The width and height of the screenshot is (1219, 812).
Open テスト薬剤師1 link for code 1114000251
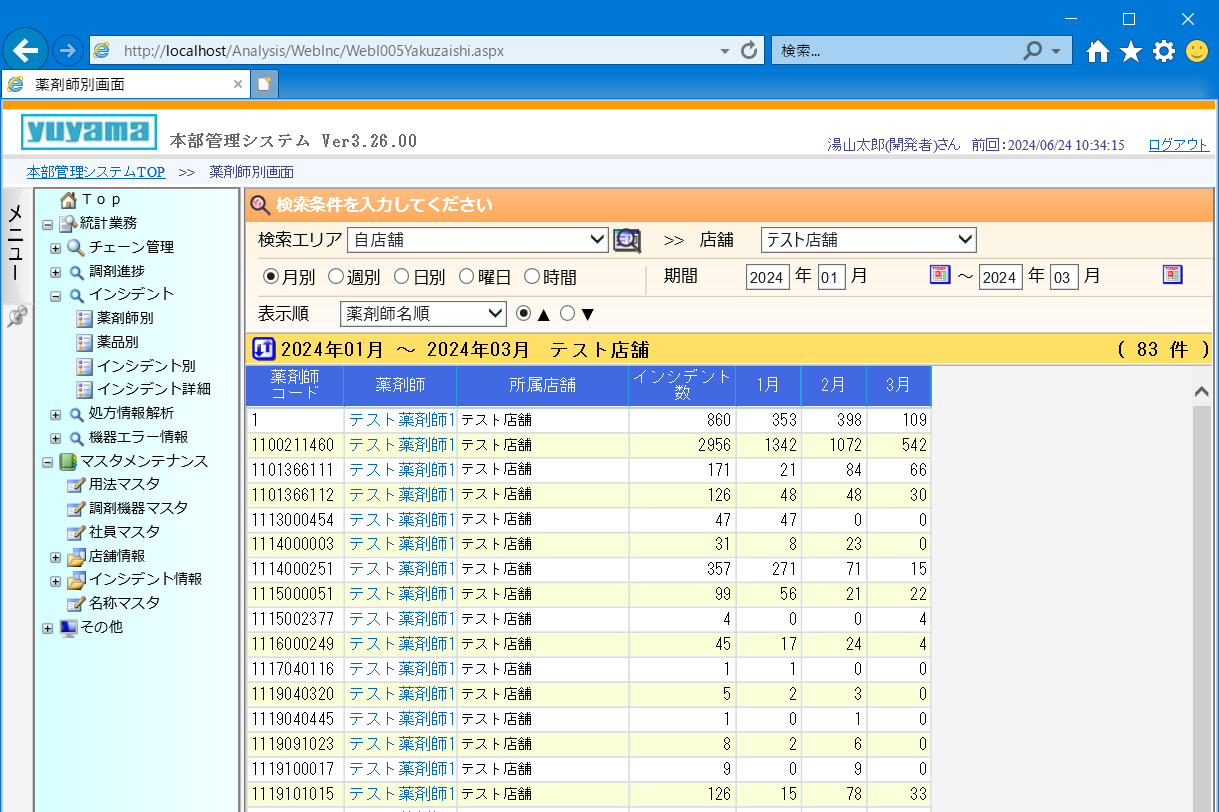tap(402, 569)
